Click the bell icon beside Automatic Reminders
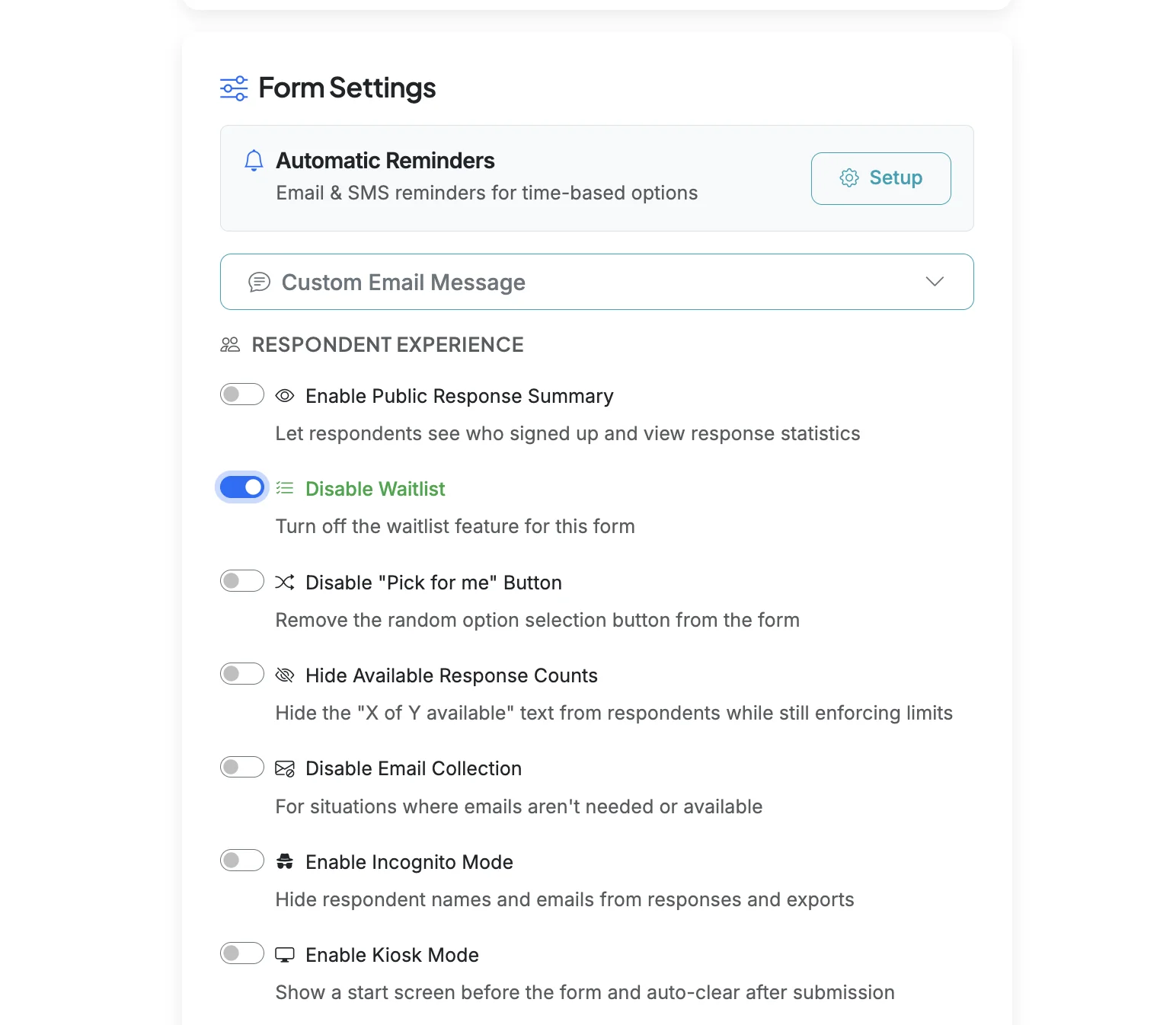The height and width of the screenshot is (1025, 1176). (x=254, y=161)
